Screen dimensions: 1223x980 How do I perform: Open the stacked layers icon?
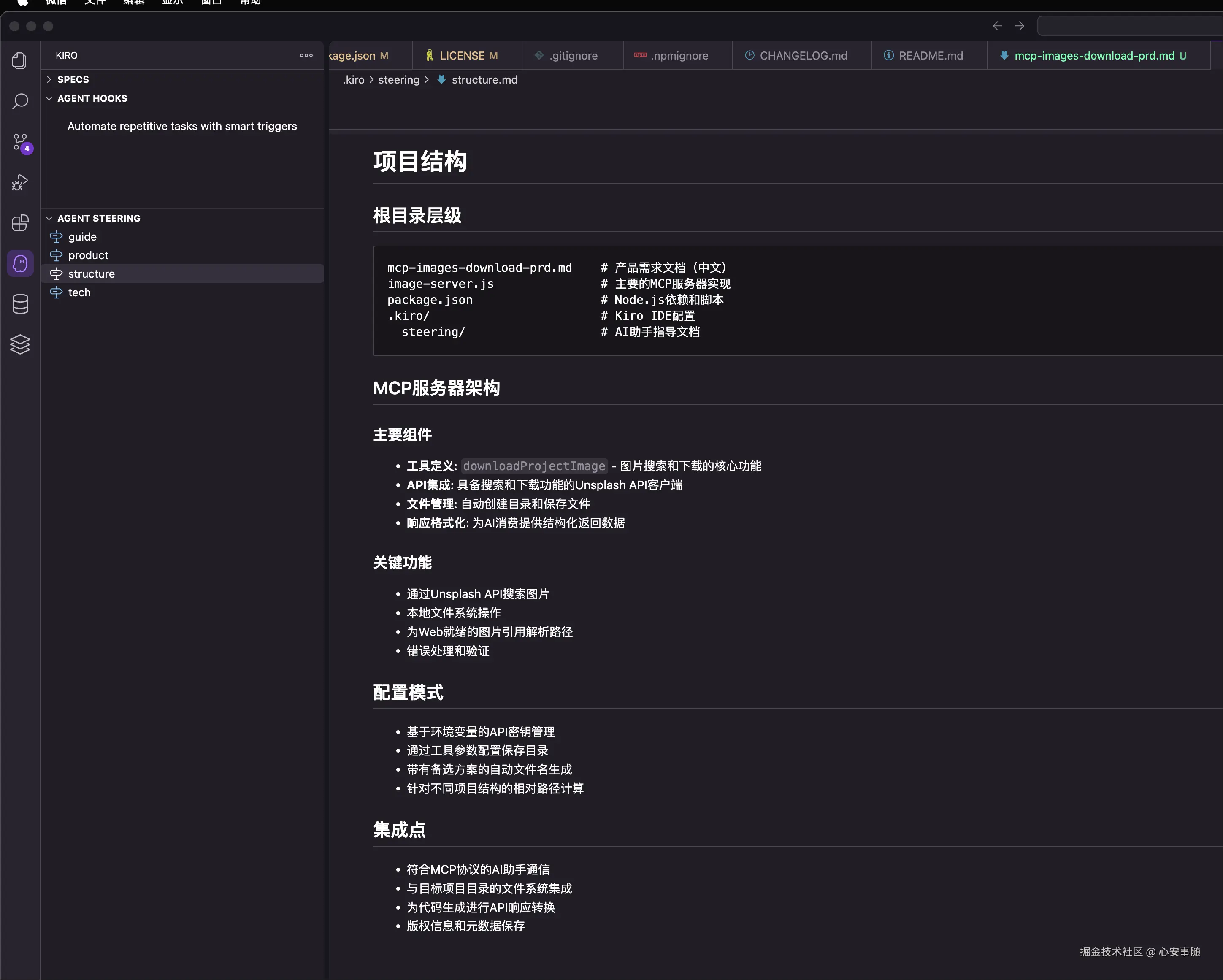click(x=20, y=344)
